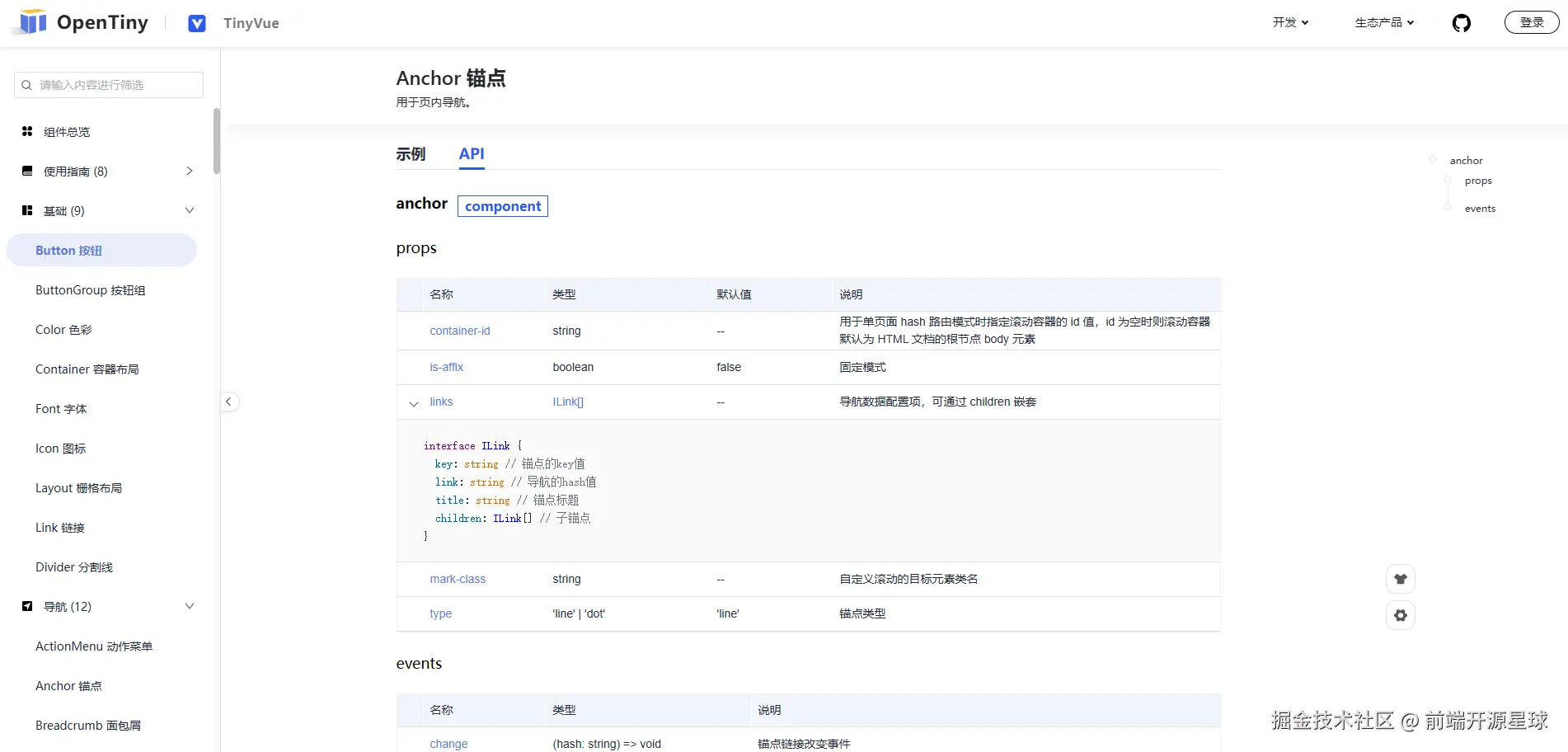Click the search magnifier icon in sidebar
1568x752 pixels.
click(26, 85)
